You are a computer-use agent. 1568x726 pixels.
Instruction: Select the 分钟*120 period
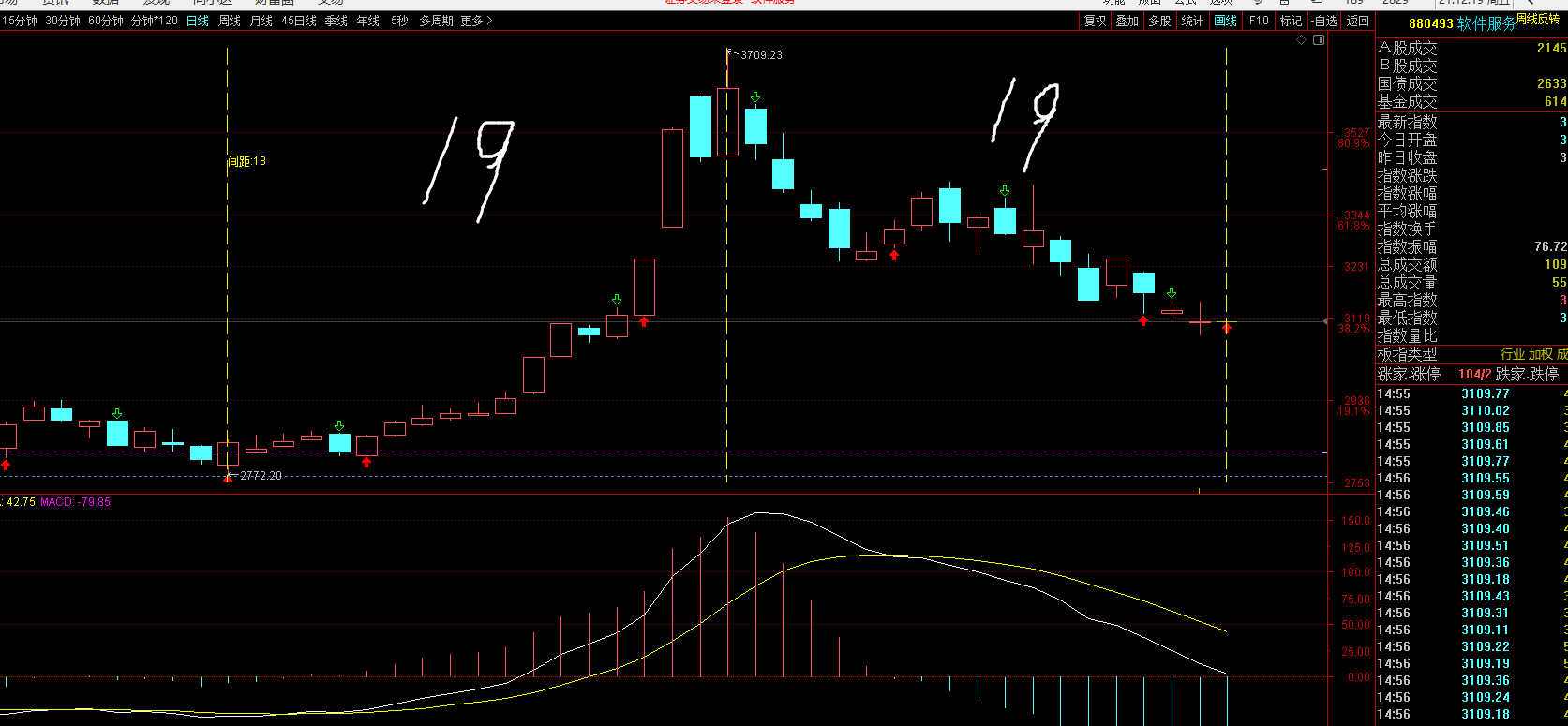(x=155, y=21)
